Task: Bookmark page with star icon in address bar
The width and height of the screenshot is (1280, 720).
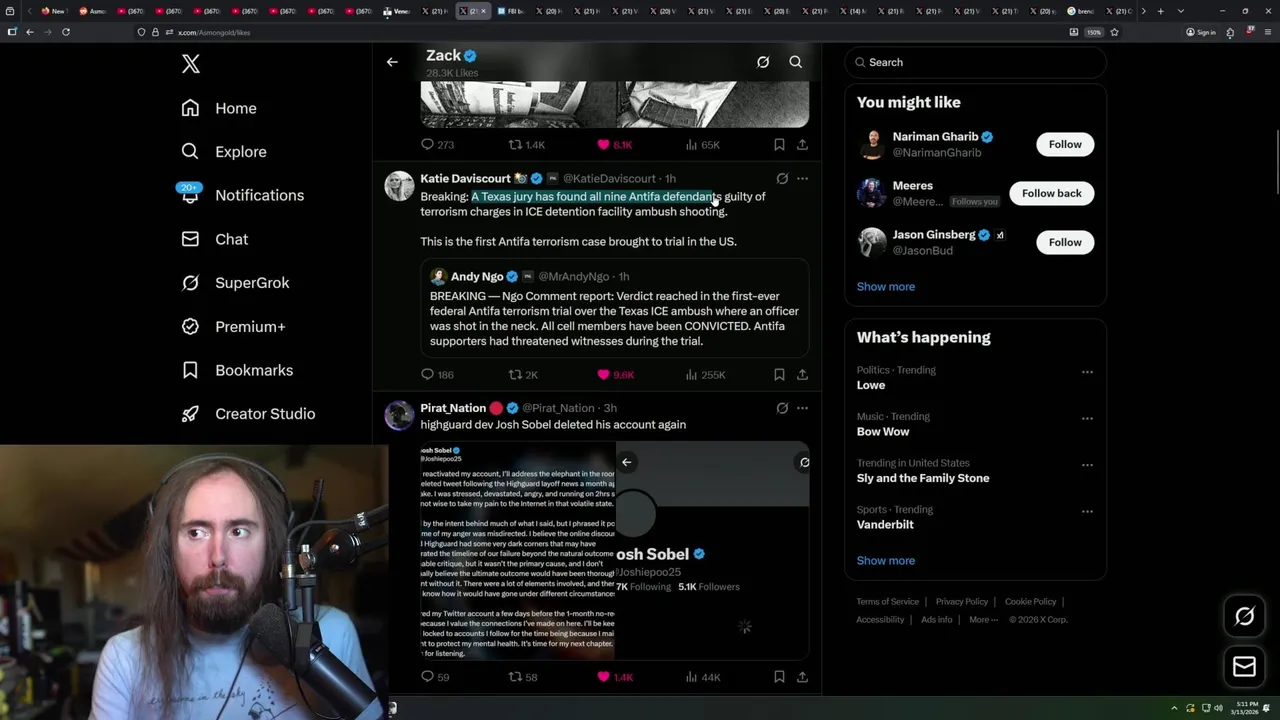Action: point(1114,32)
